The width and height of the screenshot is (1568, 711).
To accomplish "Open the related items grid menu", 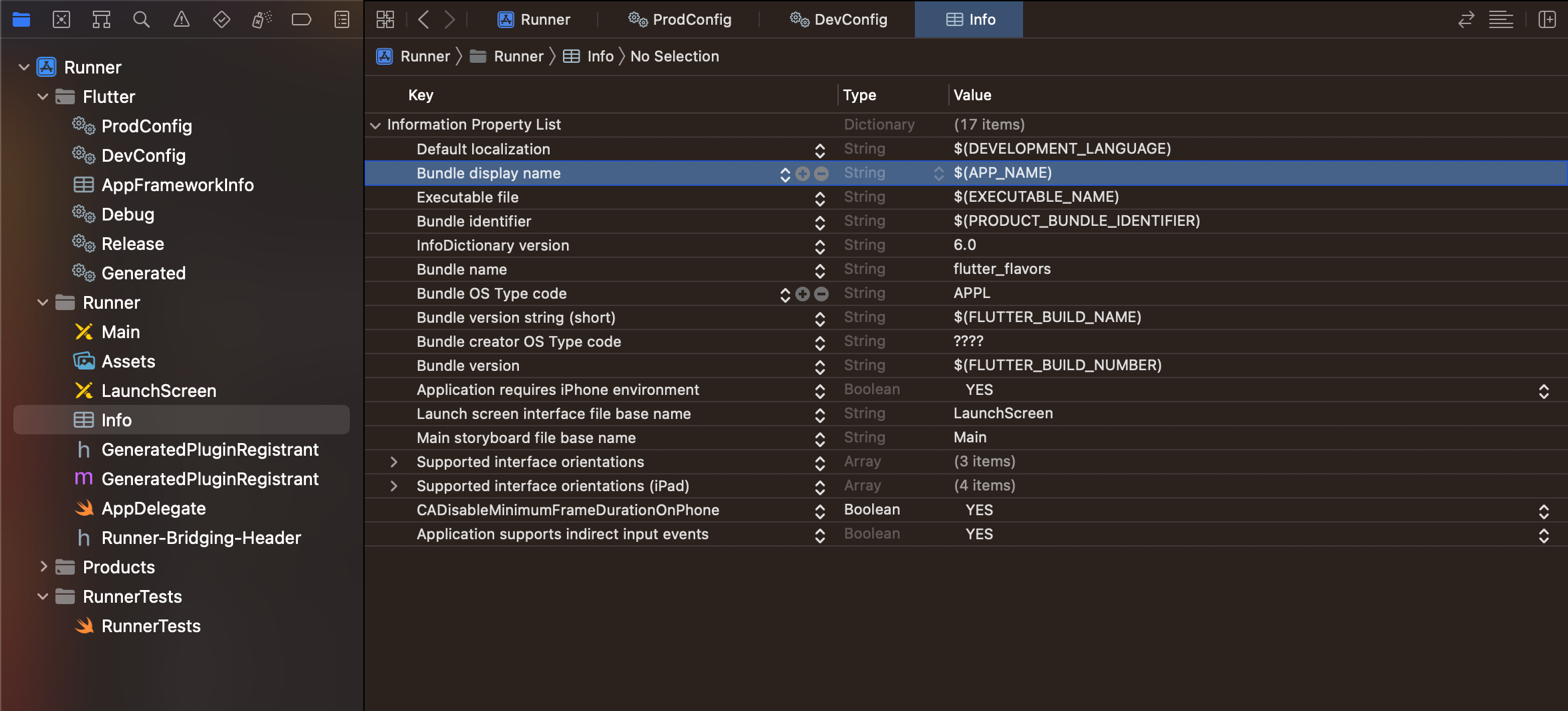I will [x=385, y=19].
